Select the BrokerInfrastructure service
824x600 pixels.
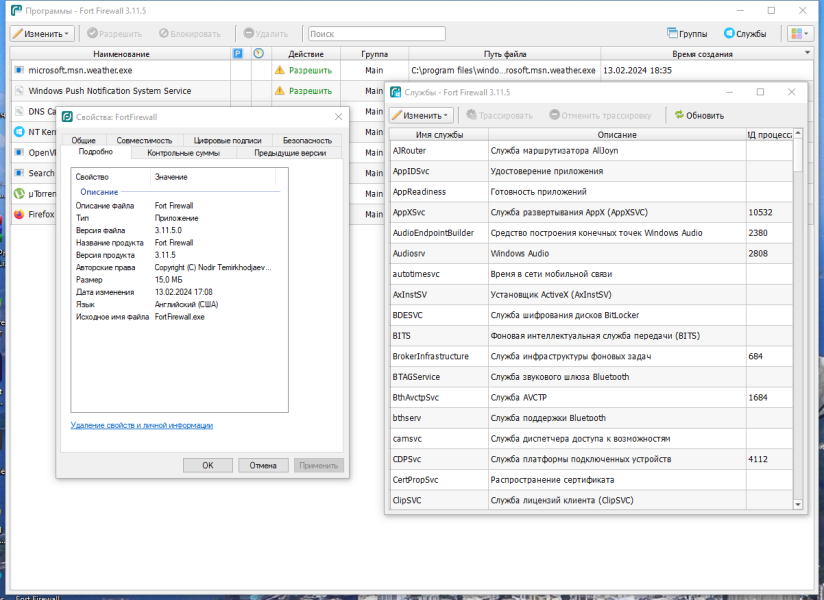pos(591,356)
